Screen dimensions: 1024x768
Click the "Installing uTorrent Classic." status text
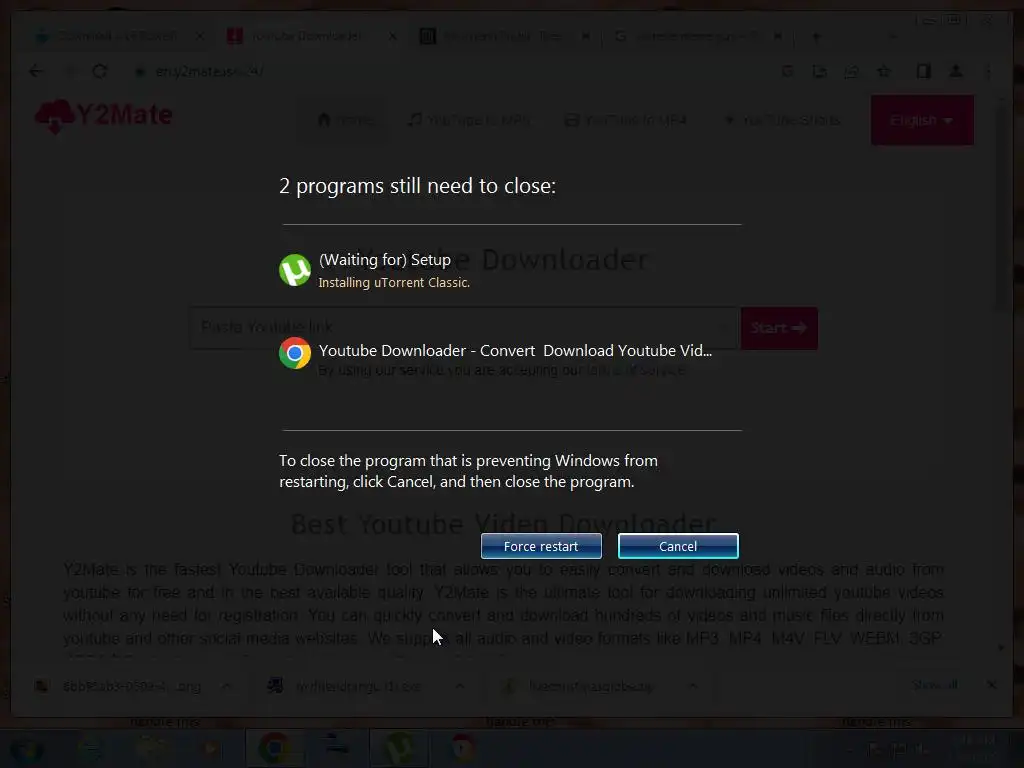(394, 283)
